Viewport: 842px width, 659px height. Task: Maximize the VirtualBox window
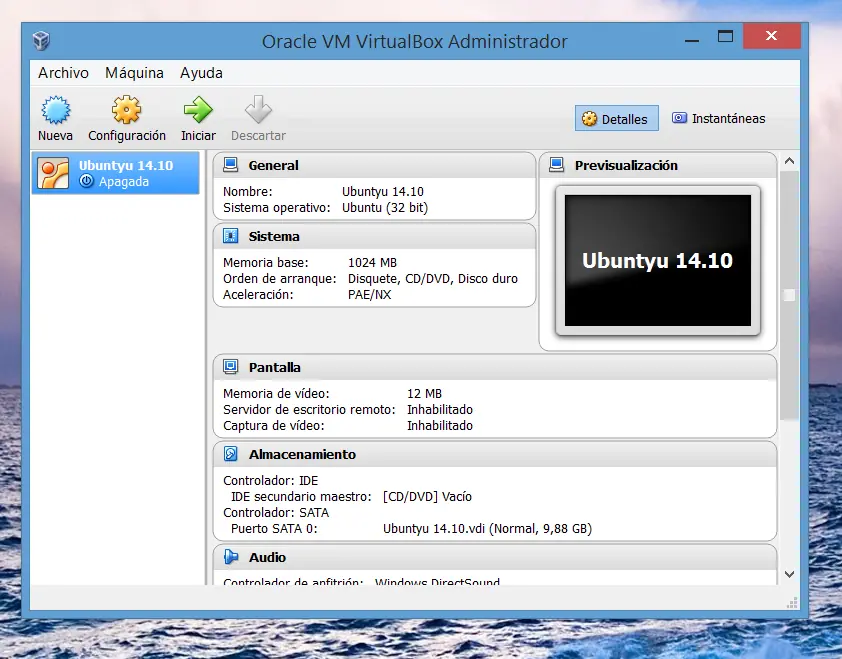tap(725, 36)
